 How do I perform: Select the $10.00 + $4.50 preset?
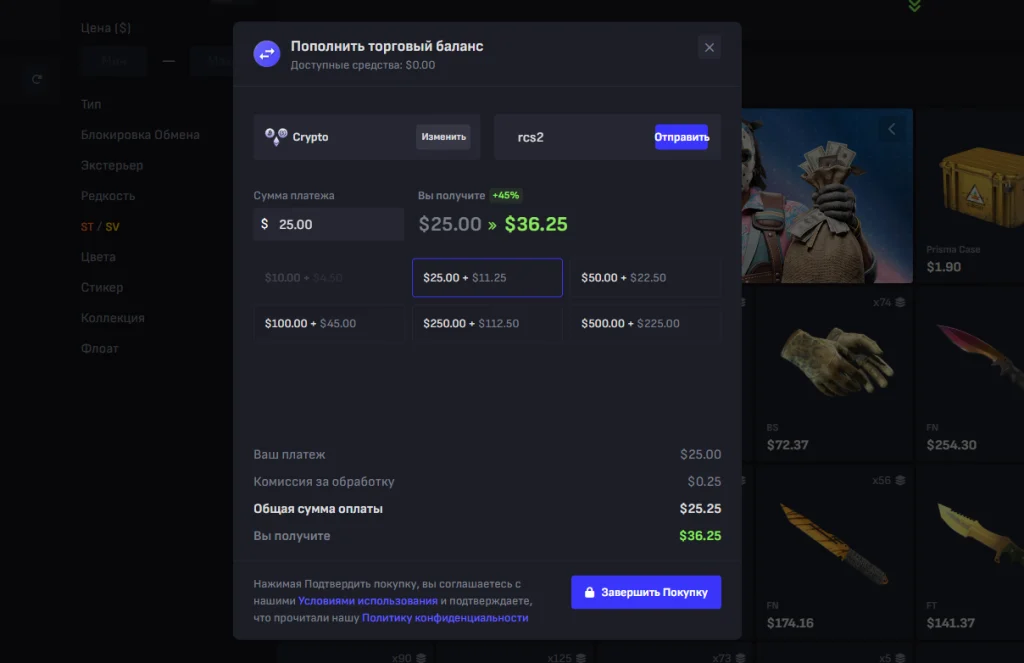[328, 278]
